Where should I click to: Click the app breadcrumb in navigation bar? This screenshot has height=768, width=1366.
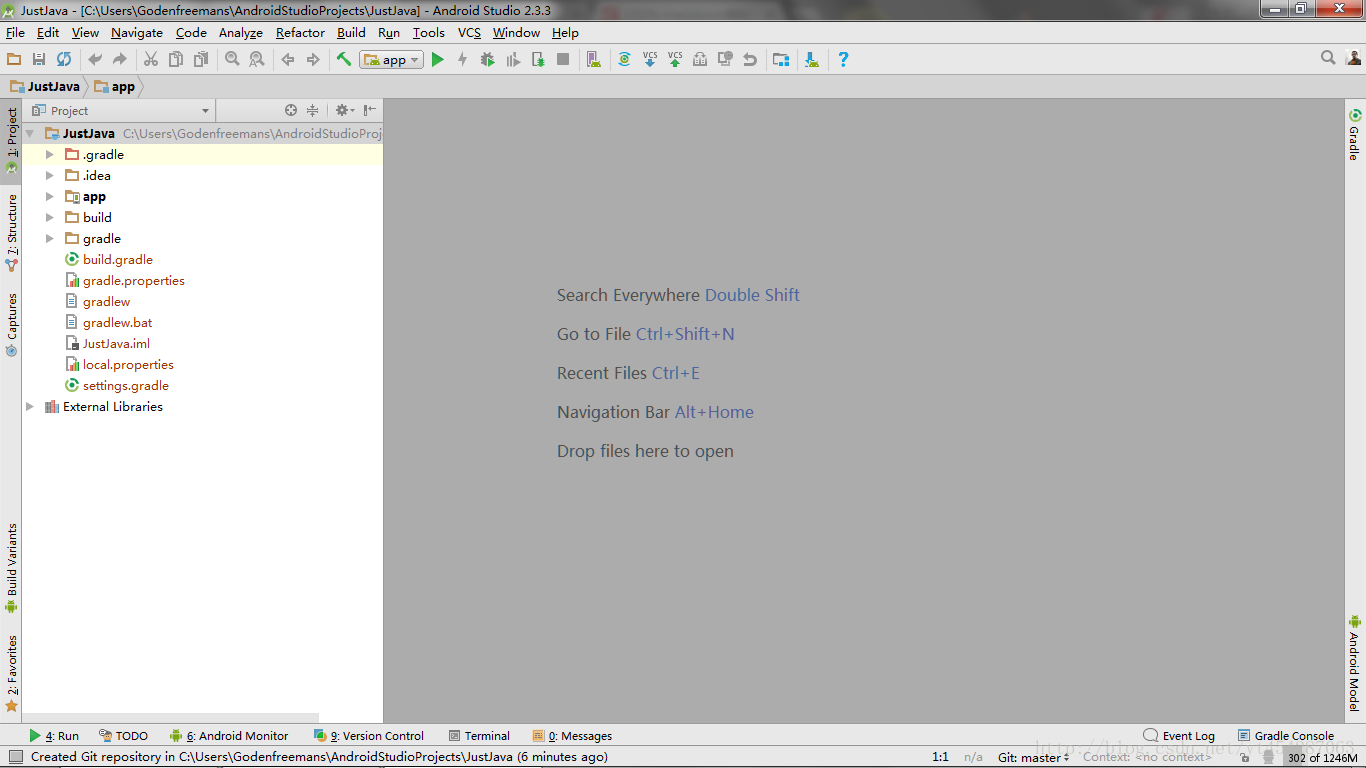click(x=114, y=87)
